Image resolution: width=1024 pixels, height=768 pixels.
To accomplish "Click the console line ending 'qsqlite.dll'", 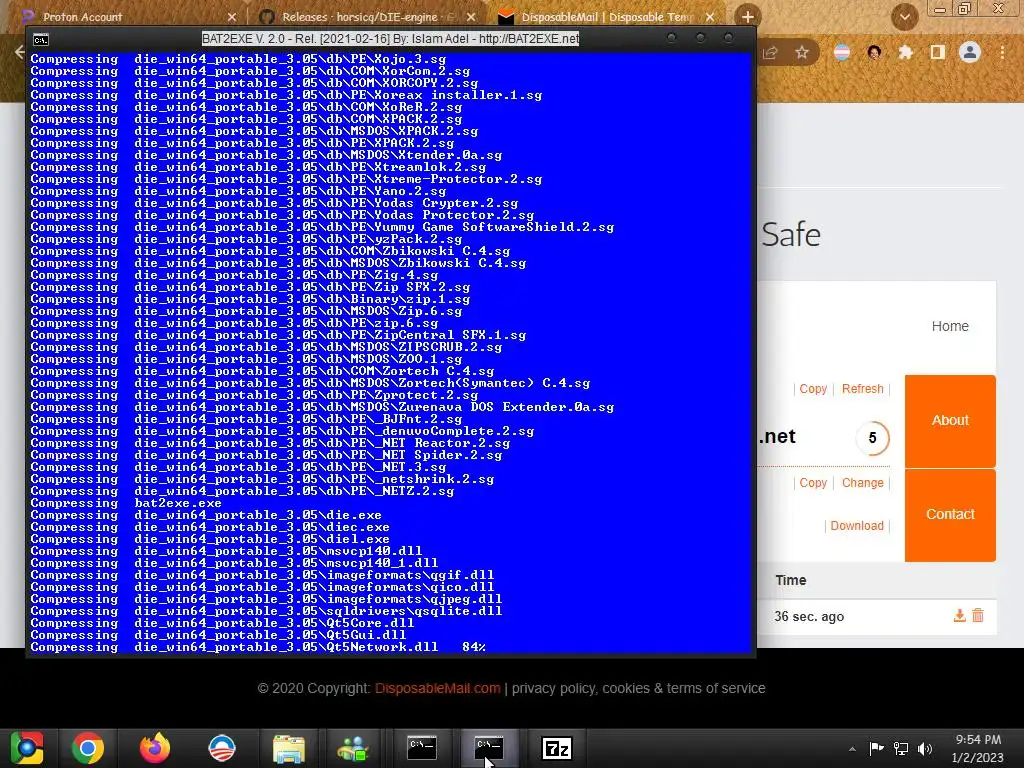I will 266,611.
